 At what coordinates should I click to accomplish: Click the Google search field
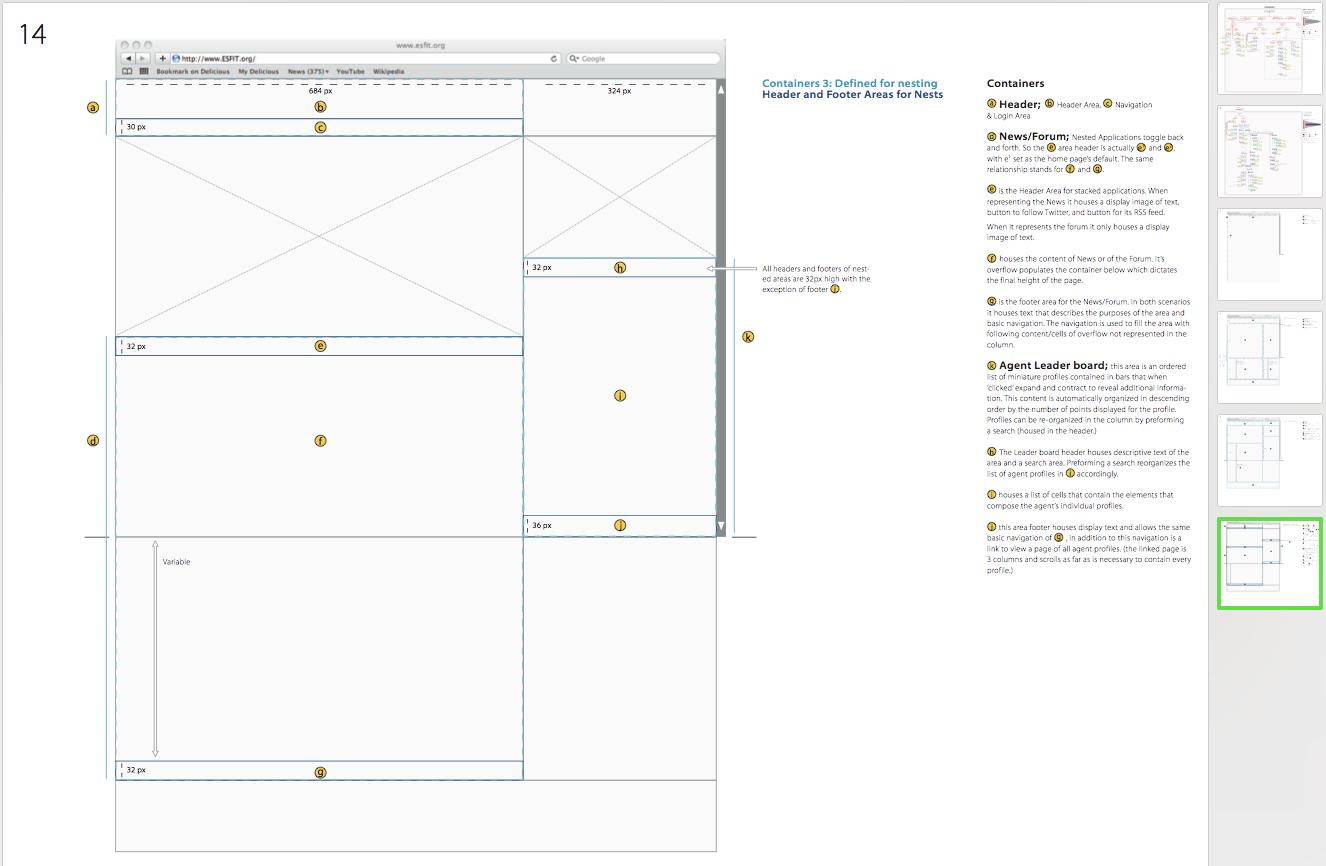[x=643, y=59]
